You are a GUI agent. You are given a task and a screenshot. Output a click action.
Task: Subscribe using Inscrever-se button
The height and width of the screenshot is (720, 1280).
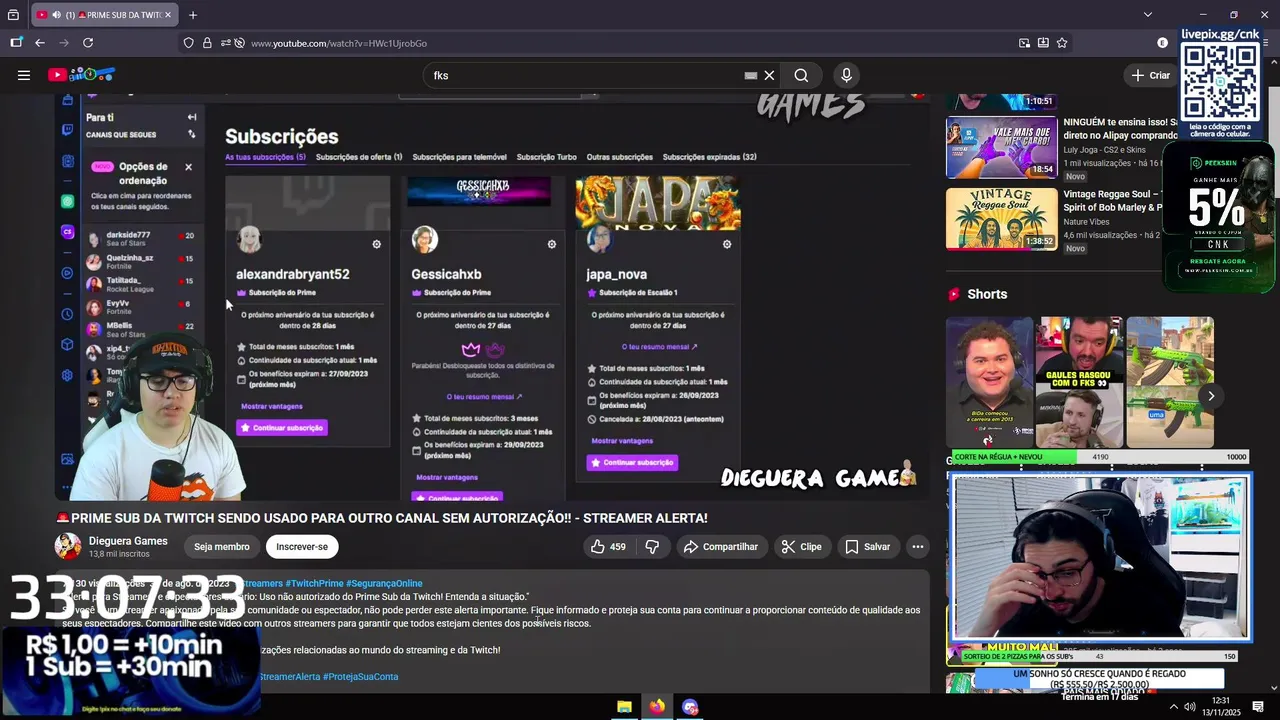point(302,547)
